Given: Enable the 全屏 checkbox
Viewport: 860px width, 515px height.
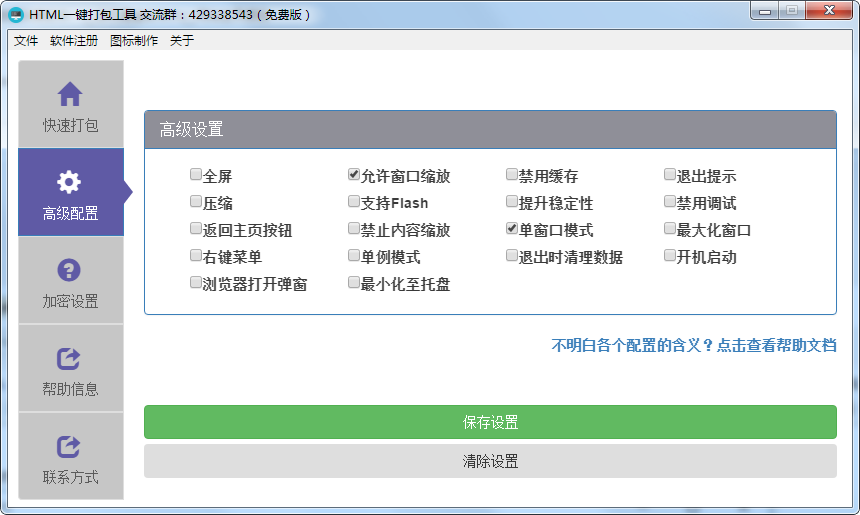Looking at the screenshot, I should pyautogui.click(x=196, y=174).
